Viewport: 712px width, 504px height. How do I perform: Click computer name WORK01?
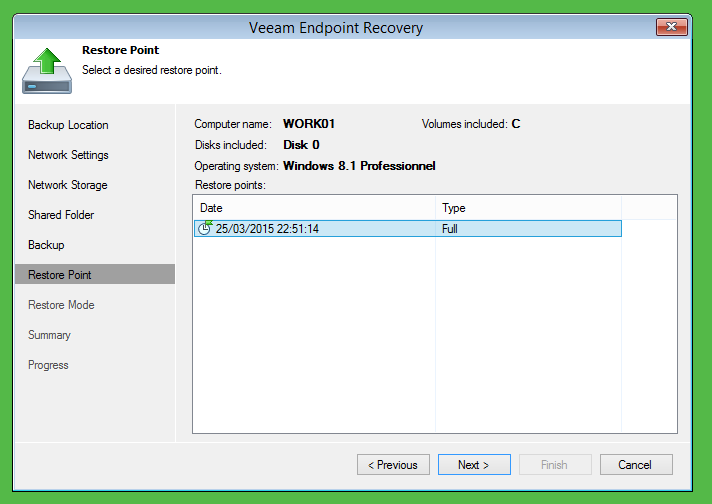tap(309, 124)
